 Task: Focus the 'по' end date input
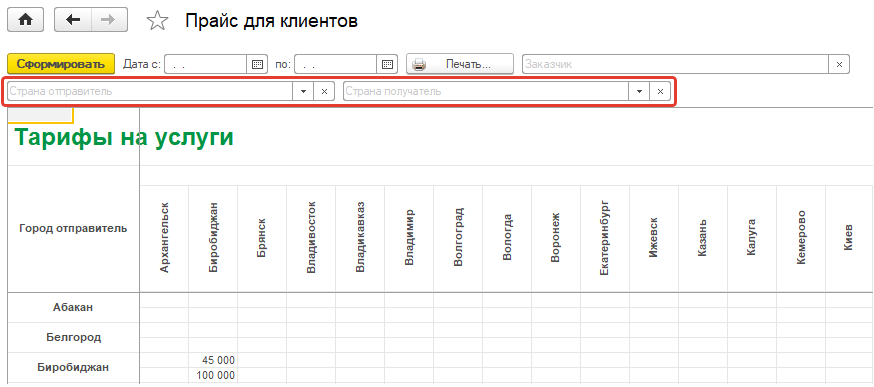coord(336,64)
